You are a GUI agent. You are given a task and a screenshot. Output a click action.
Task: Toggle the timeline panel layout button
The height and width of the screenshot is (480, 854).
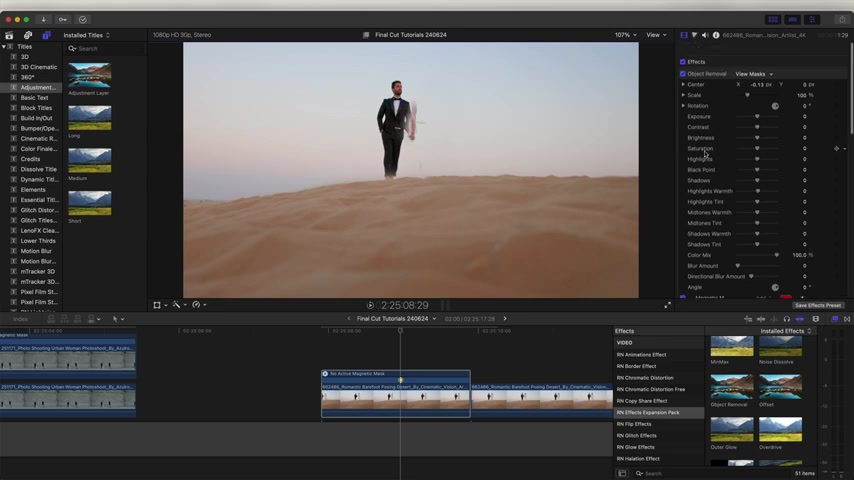point(792,20)
